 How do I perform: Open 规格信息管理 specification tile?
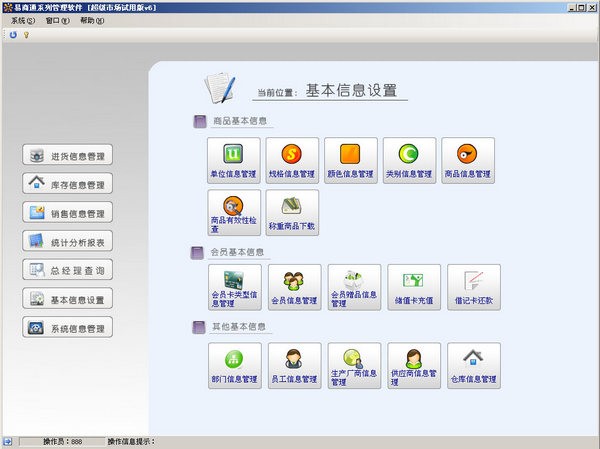tap(292, 160)
